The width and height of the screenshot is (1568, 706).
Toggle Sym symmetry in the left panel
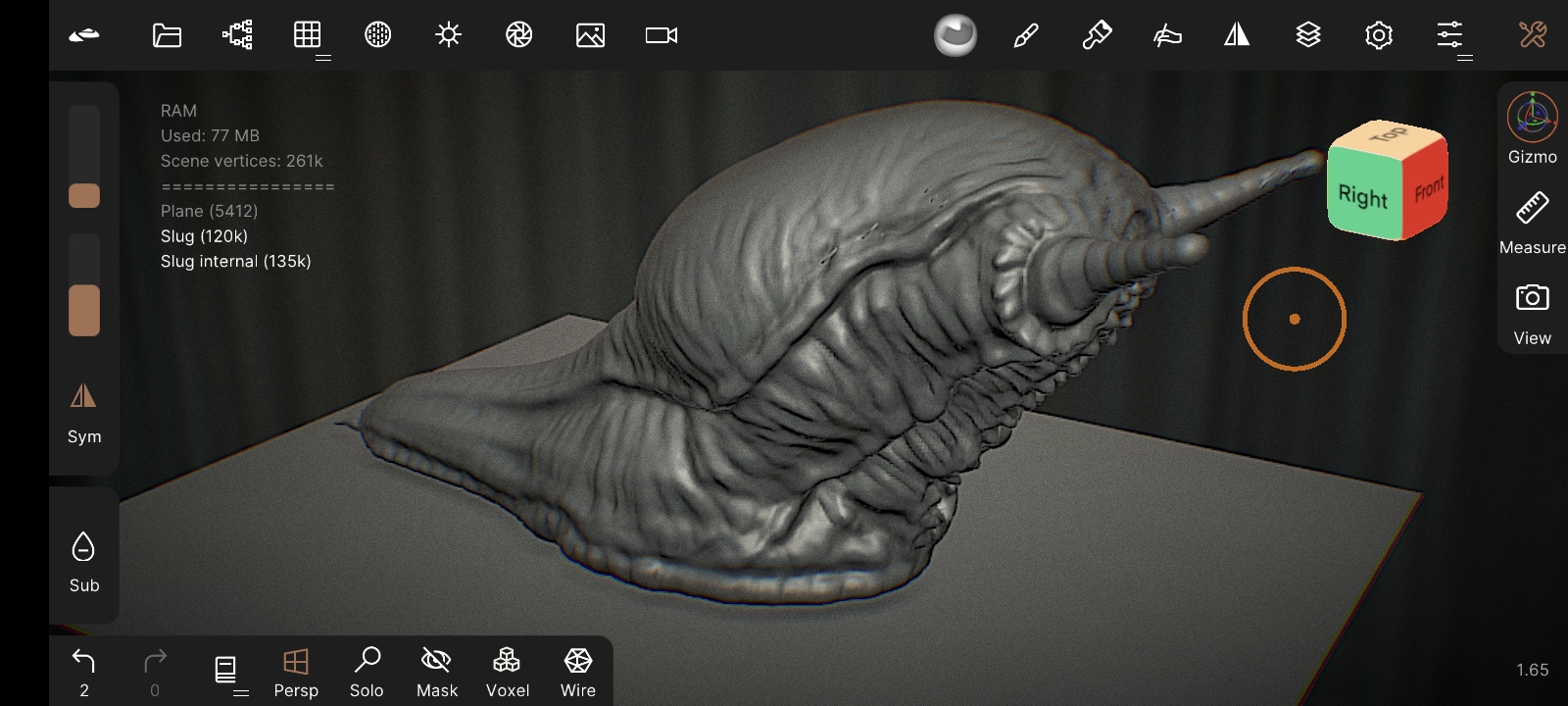click(84, 413)
